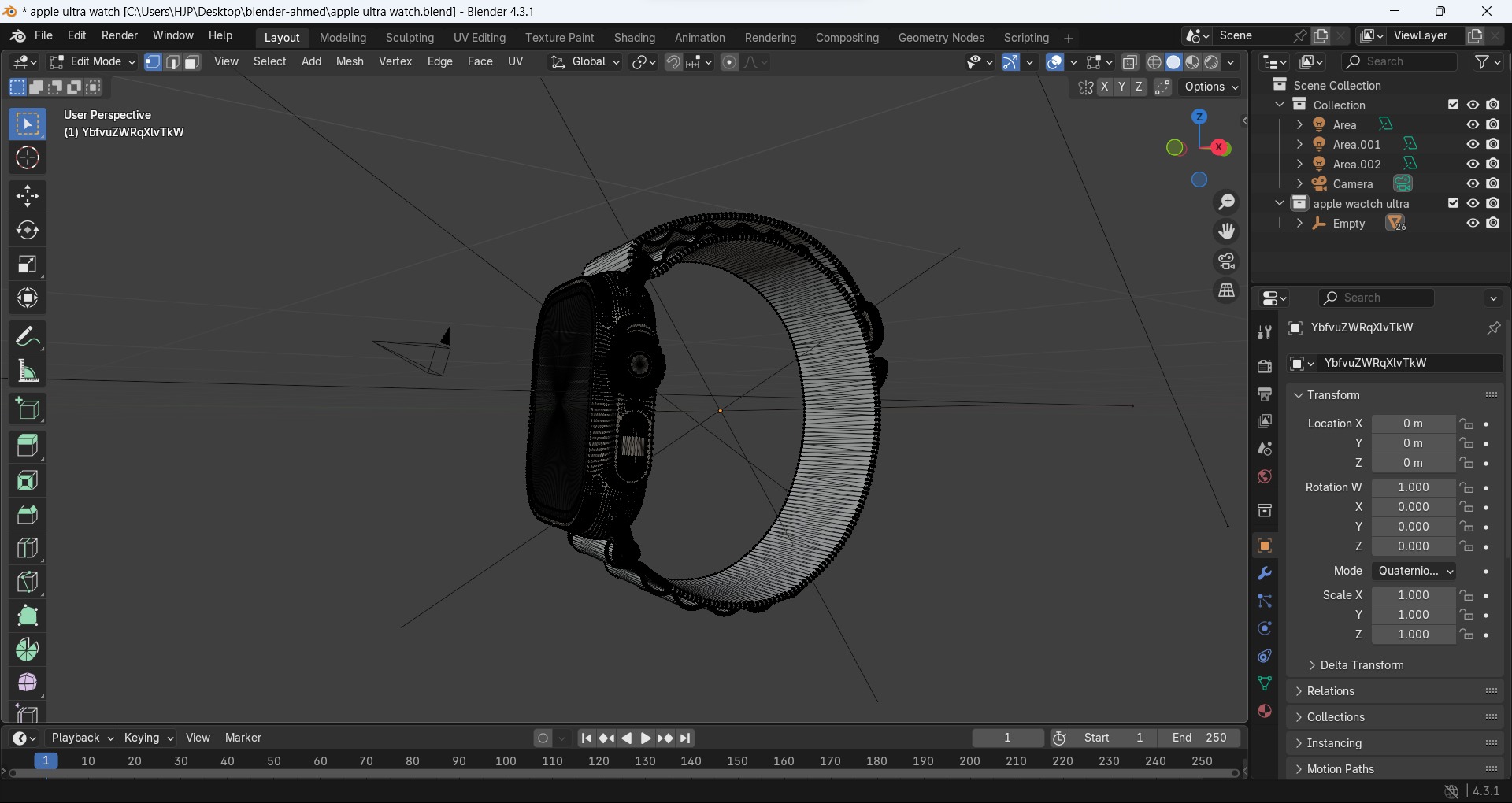Select the Cursor tool in the toolbar
This screenshot has width=1512, height=803.
click(x=28, y=158)
